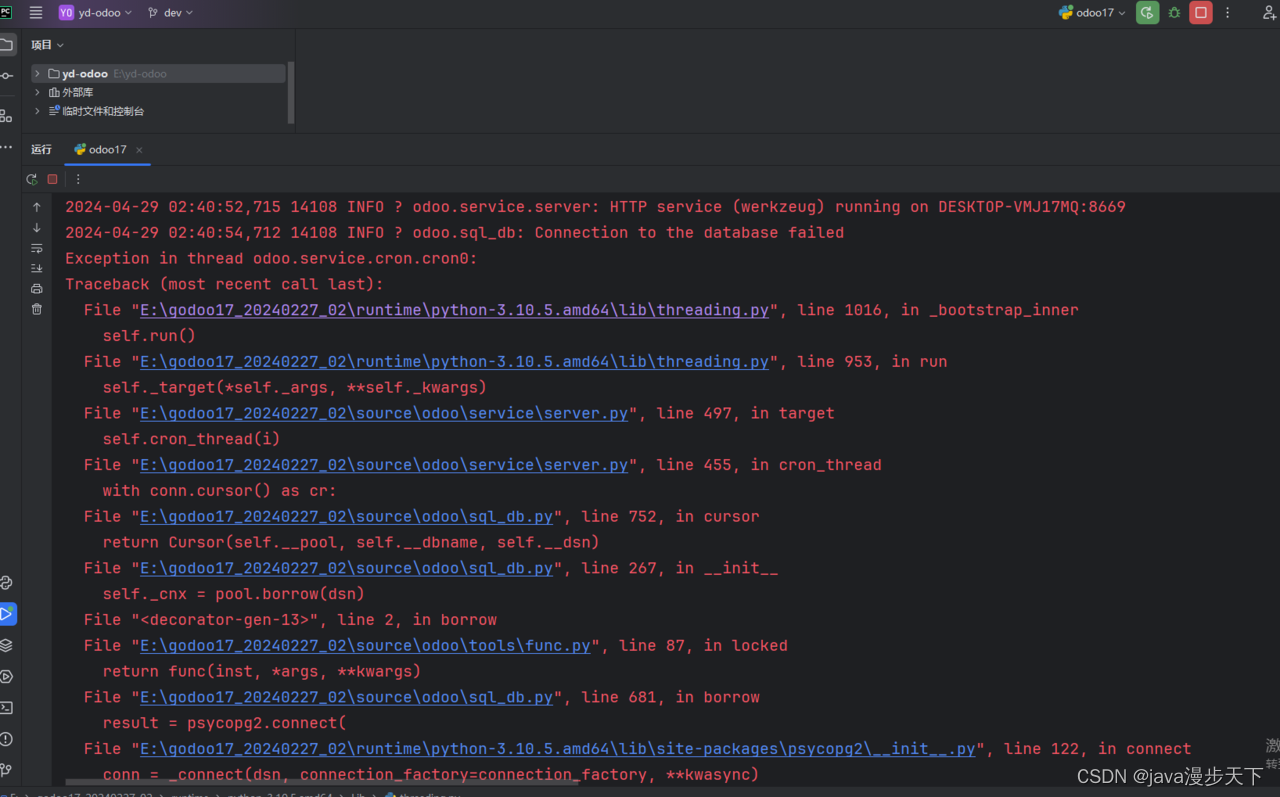Open the Python Packages tool window

[7, 583]
